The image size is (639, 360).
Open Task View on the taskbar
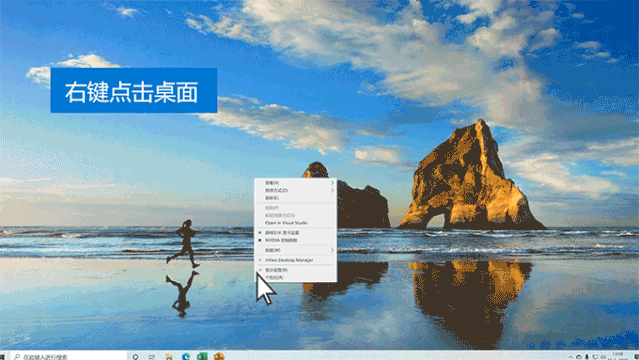(x=152, y=357)
